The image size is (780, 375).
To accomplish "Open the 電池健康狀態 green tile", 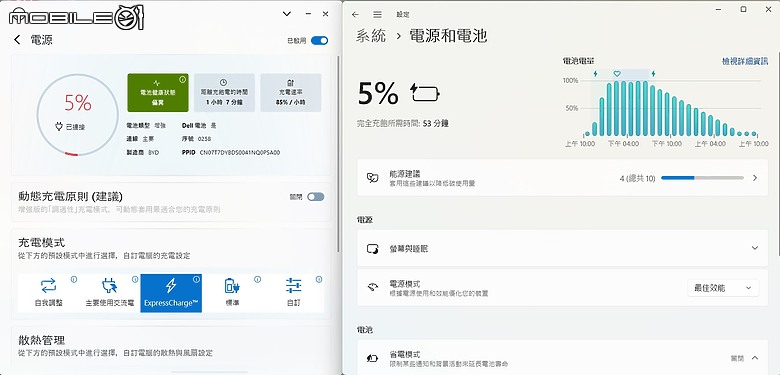I will [158, 93].
